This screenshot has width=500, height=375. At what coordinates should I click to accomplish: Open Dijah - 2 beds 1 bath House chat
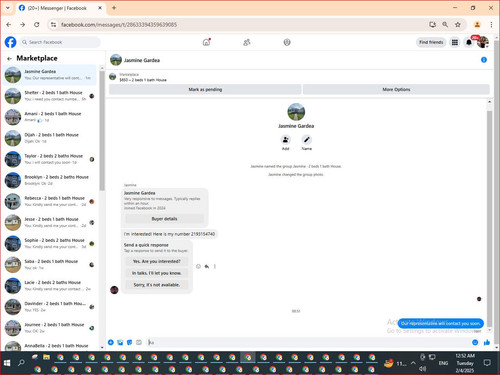(50, 138)
